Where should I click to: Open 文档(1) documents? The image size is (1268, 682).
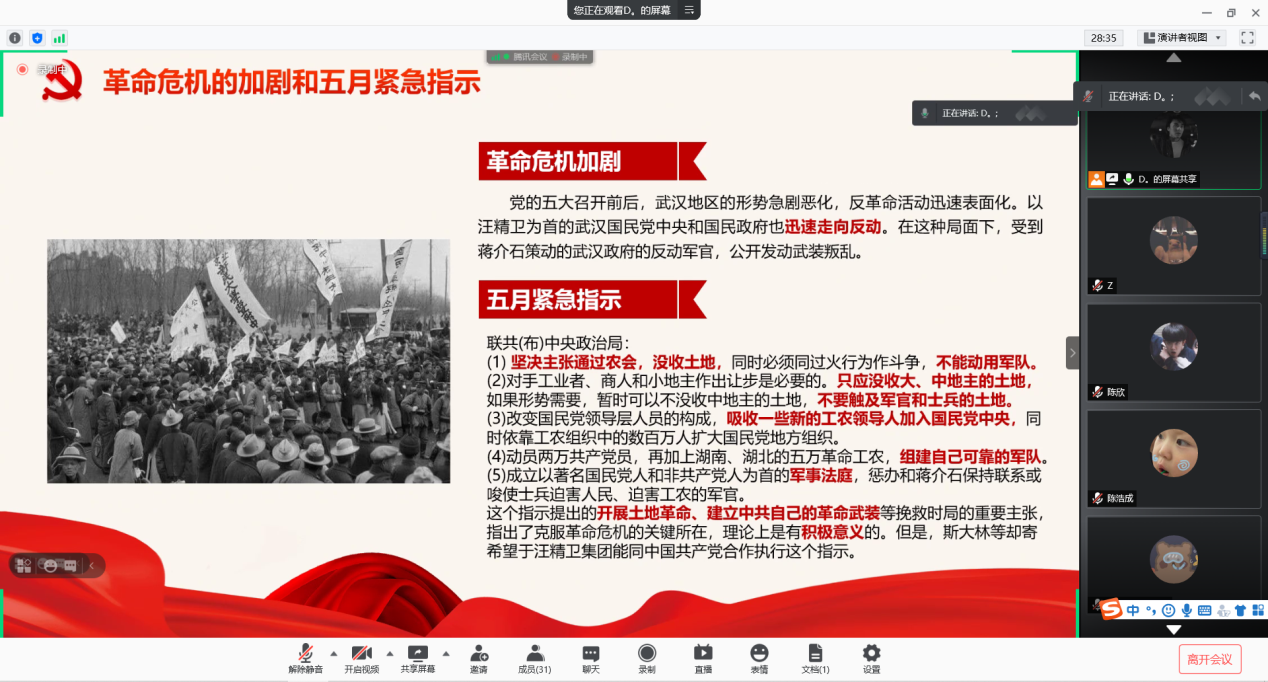point(815,658)
